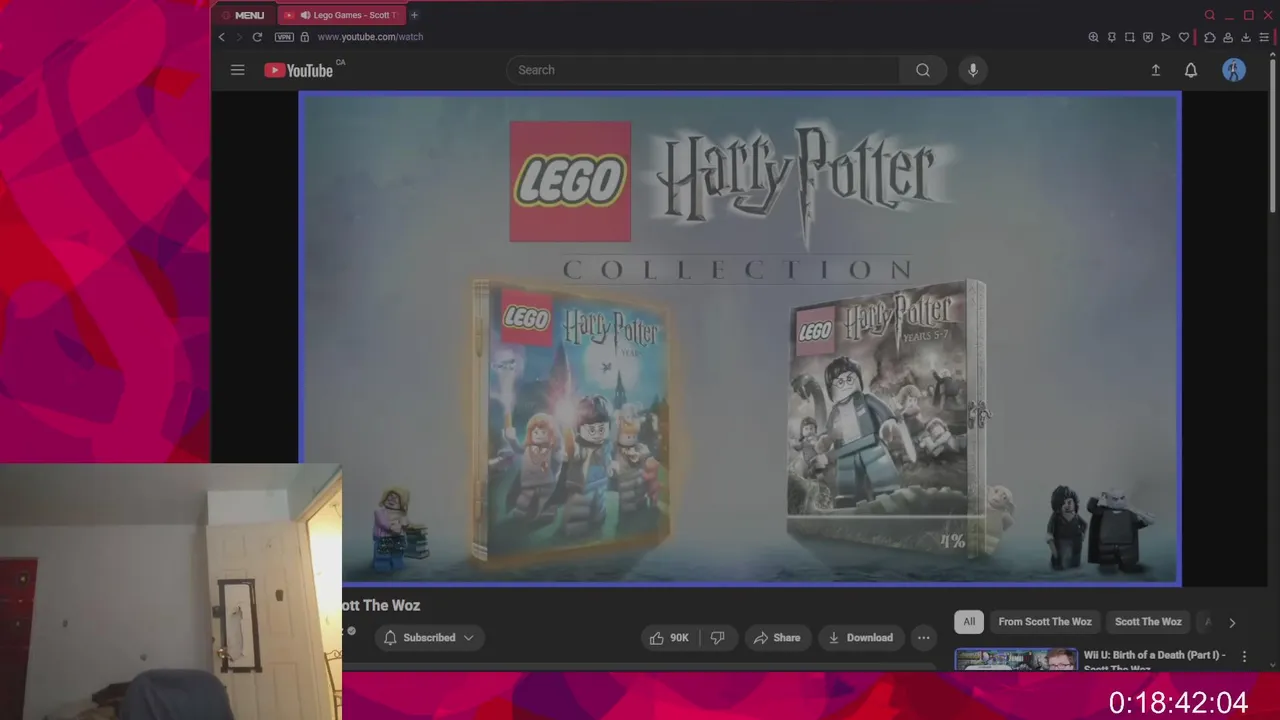Open the player send arrow icon
Screen dimensions: 1280x720
tap(1165, 37)
